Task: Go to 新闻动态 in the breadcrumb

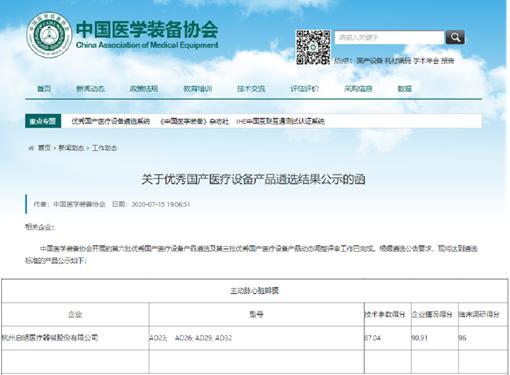Action: coord(71,148)
